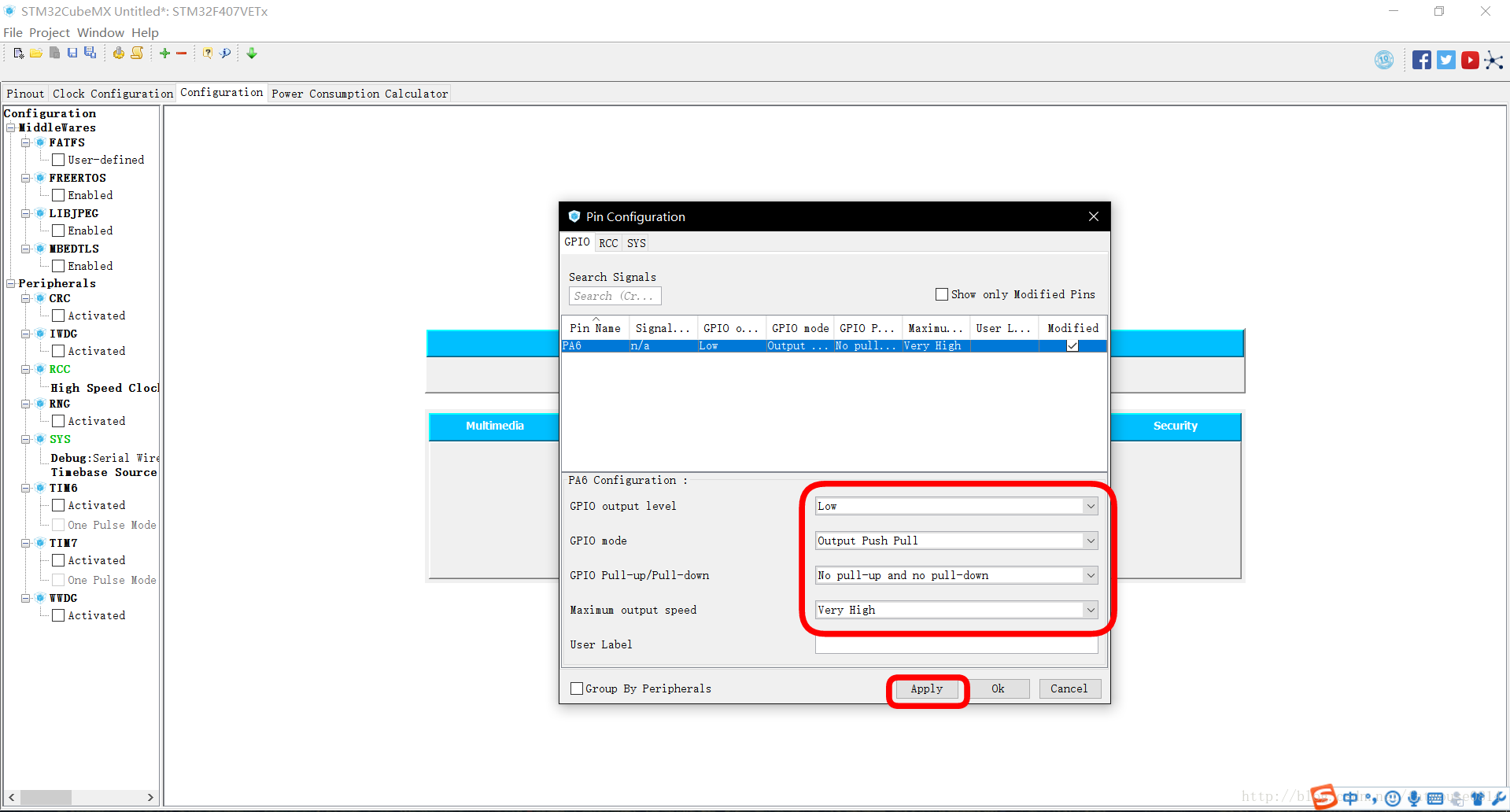
Task: Collapse the MiddleWares tree node
Action: [11, 127]
